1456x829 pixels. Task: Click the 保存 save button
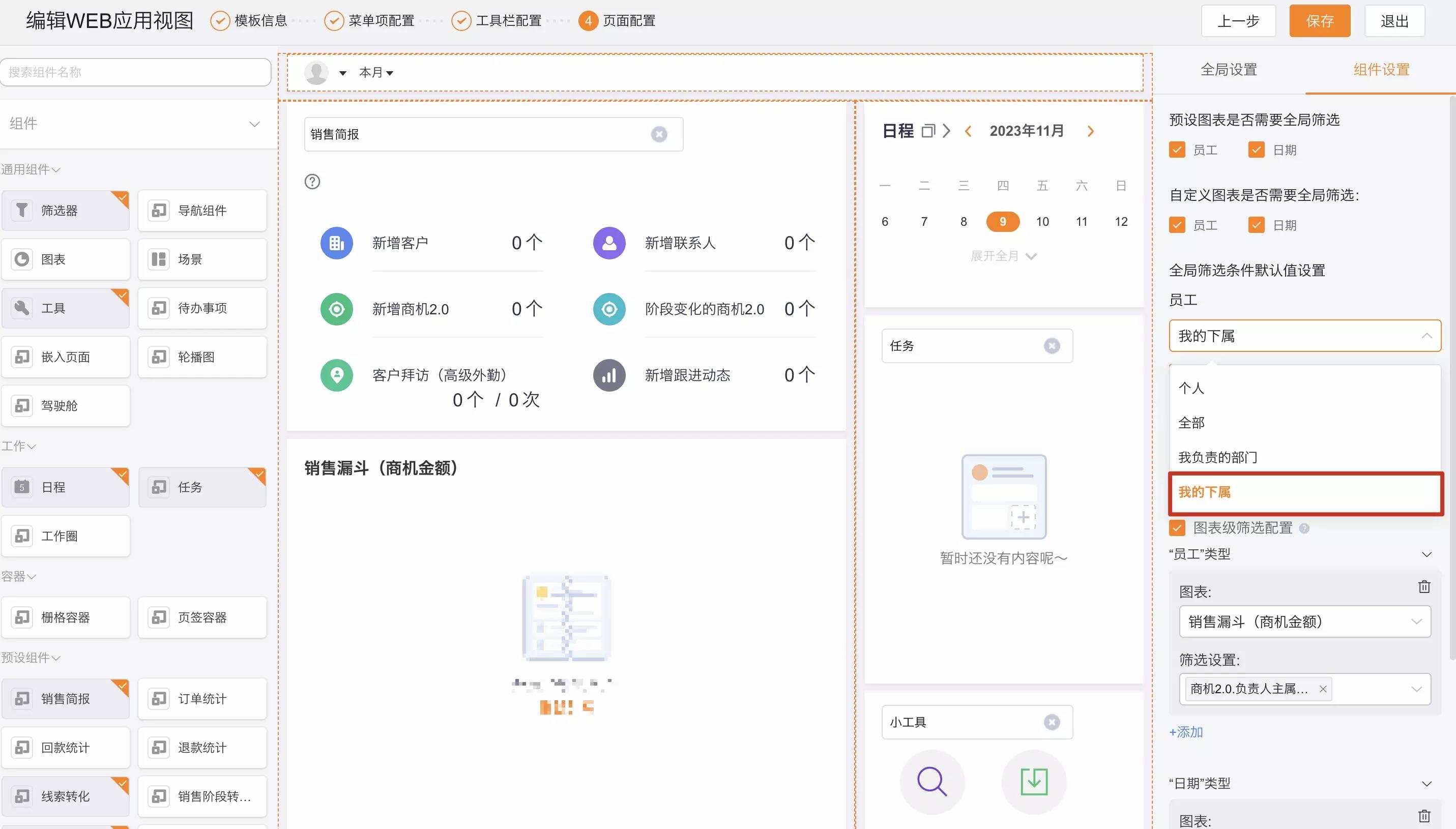click(1319, 20)
